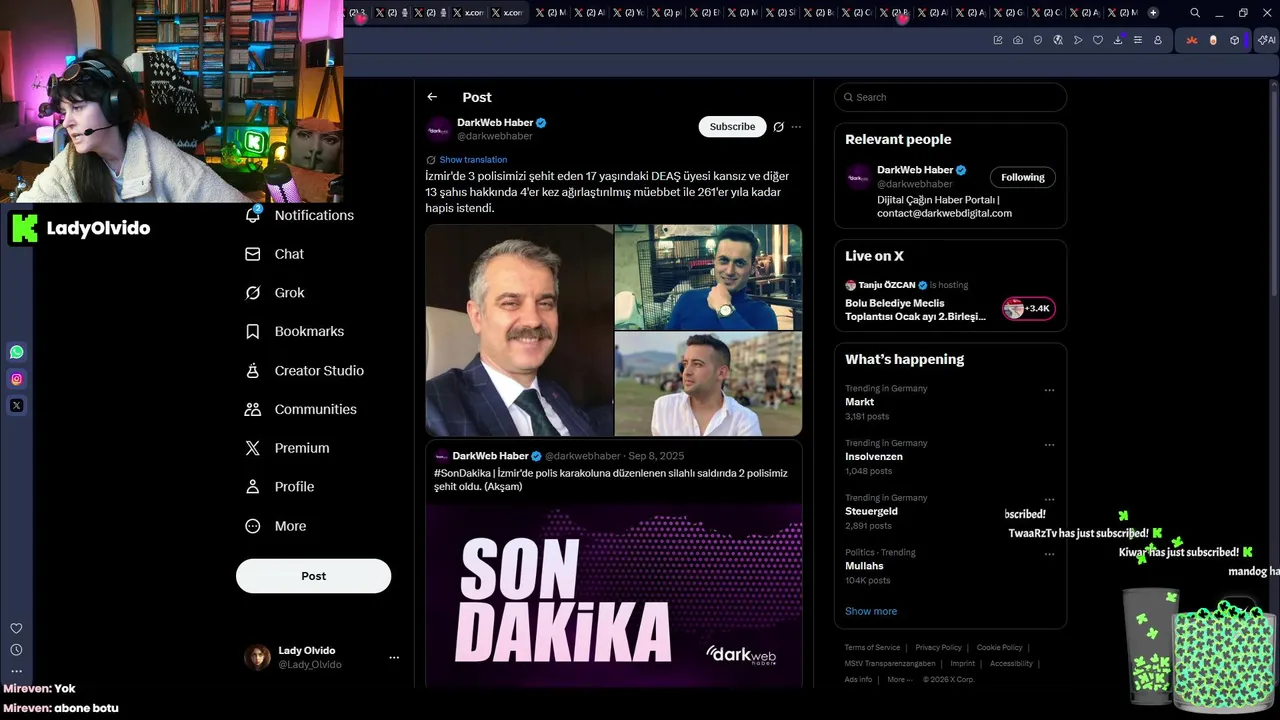The height and width of the screenshot is (720, 1280).
Task: Open Lady Olvido account name at bottom
Action: [x=306, y=650]
